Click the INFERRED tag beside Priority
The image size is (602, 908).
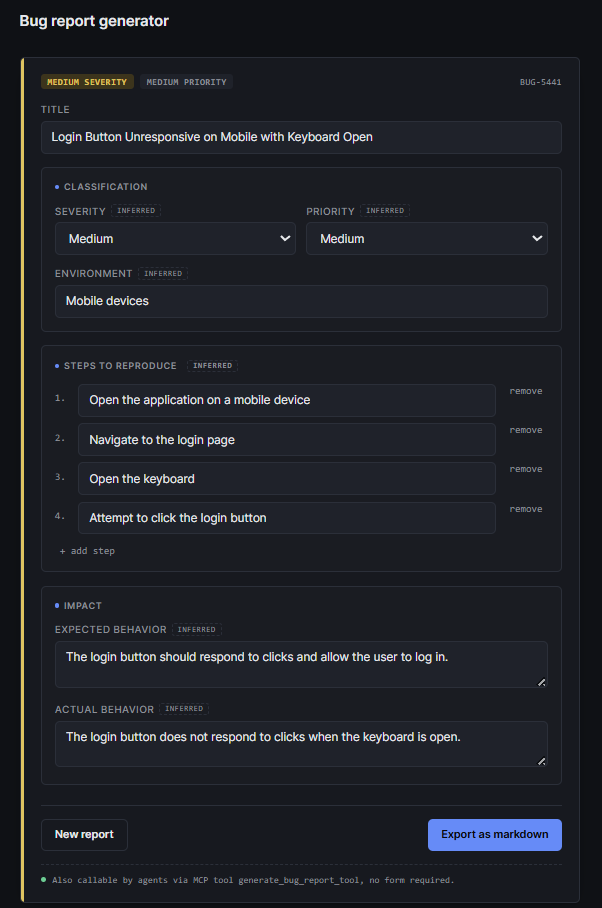(x=385, y=211)
